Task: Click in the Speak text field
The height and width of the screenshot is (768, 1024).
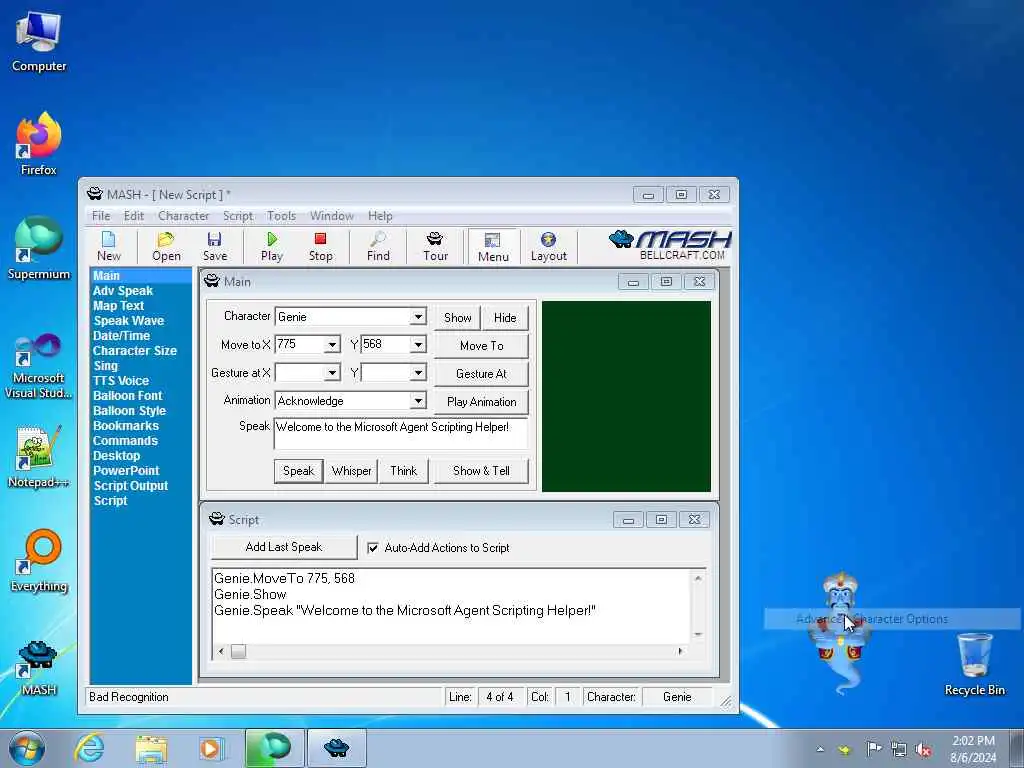Action: pyautogui.click(x=400, y=434)
